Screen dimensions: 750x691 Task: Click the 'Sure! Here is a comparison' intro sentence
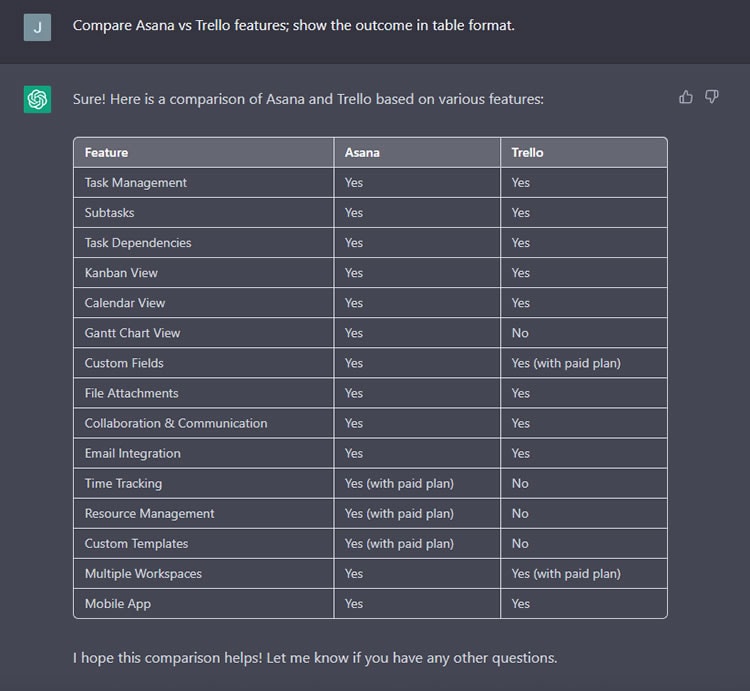click(308, 99)
